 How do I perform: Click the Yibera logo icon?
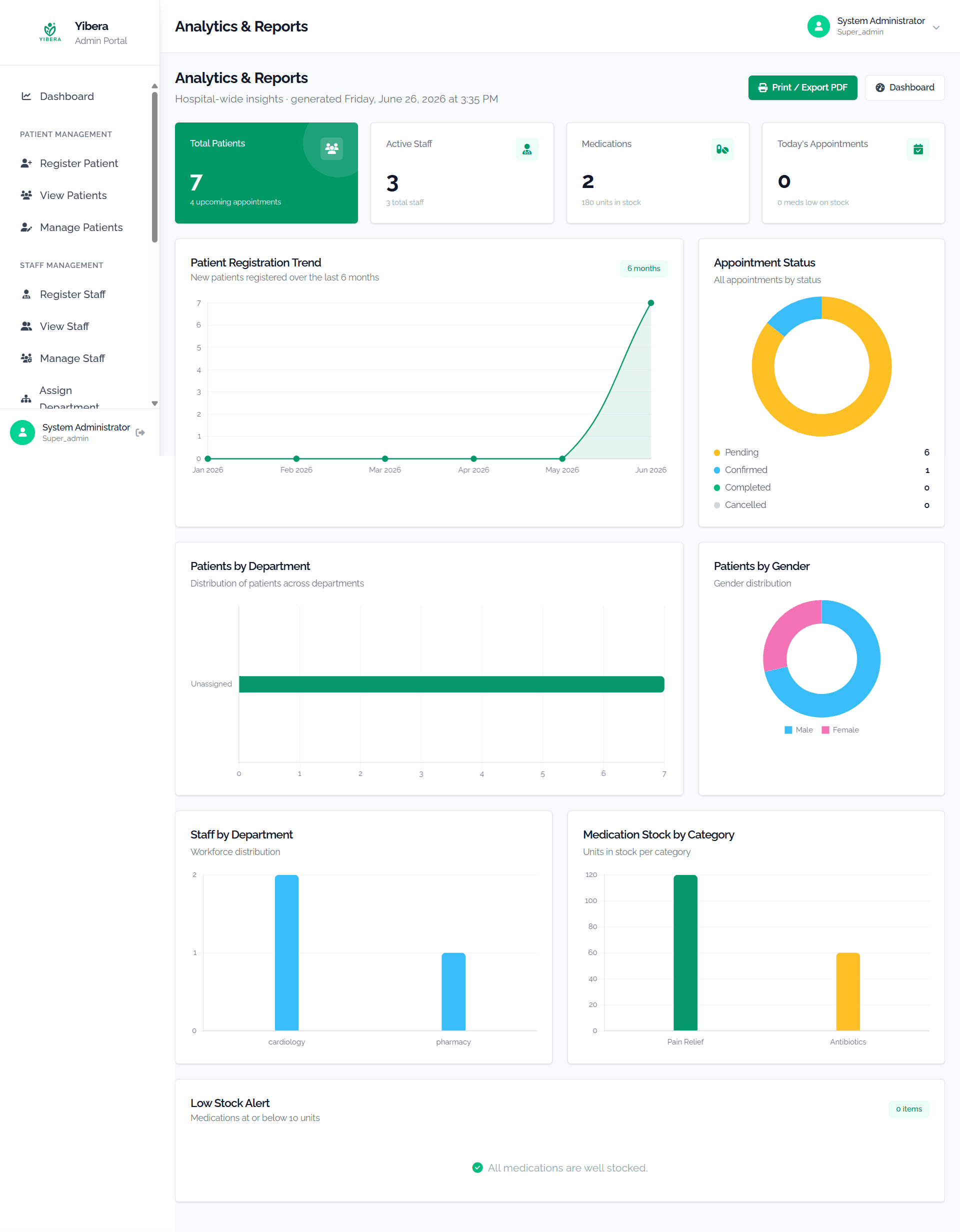click(50, 32)
